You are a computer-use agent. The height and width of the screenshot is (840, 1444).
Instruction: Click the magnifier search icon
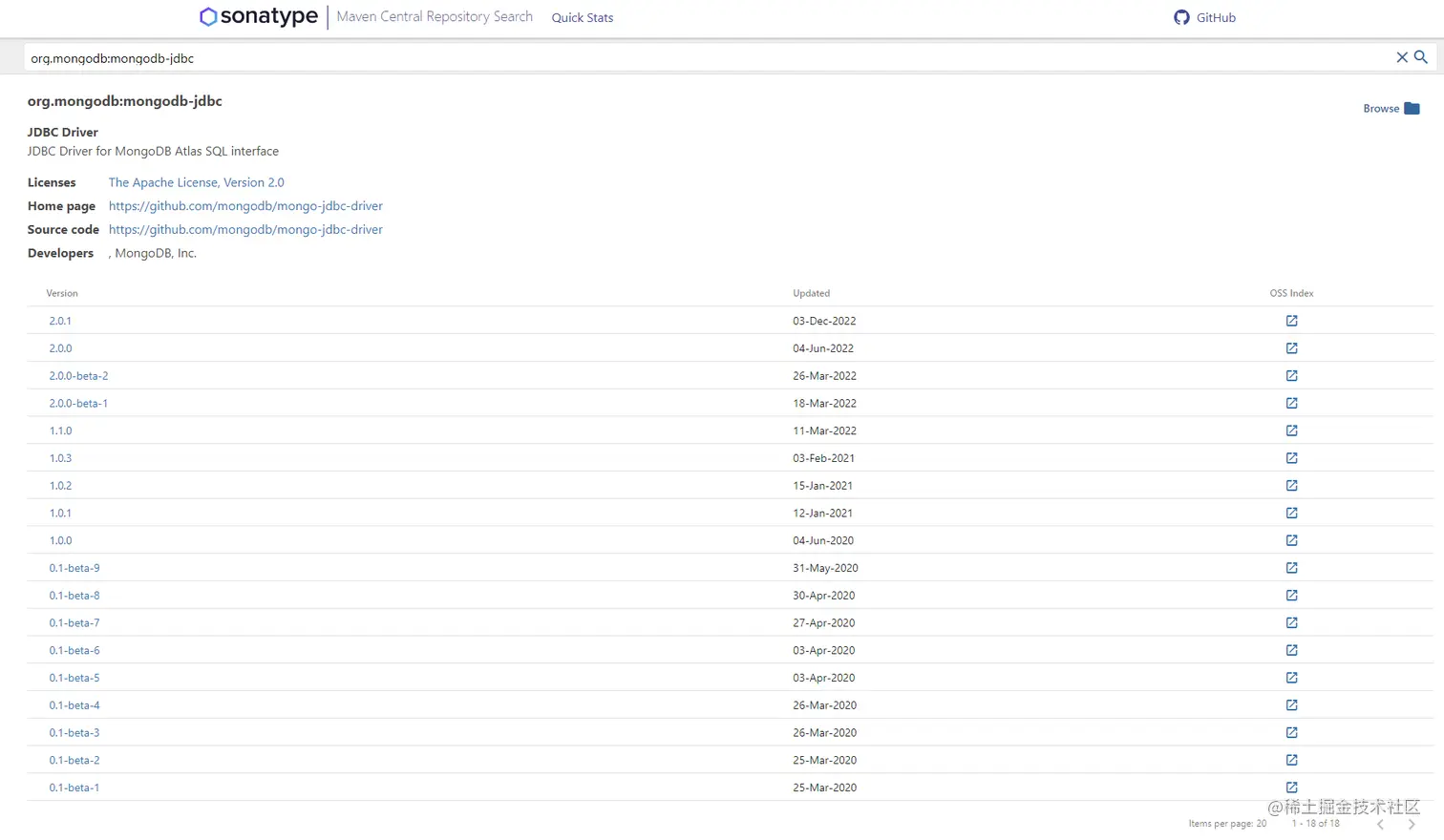(1421, 57)
